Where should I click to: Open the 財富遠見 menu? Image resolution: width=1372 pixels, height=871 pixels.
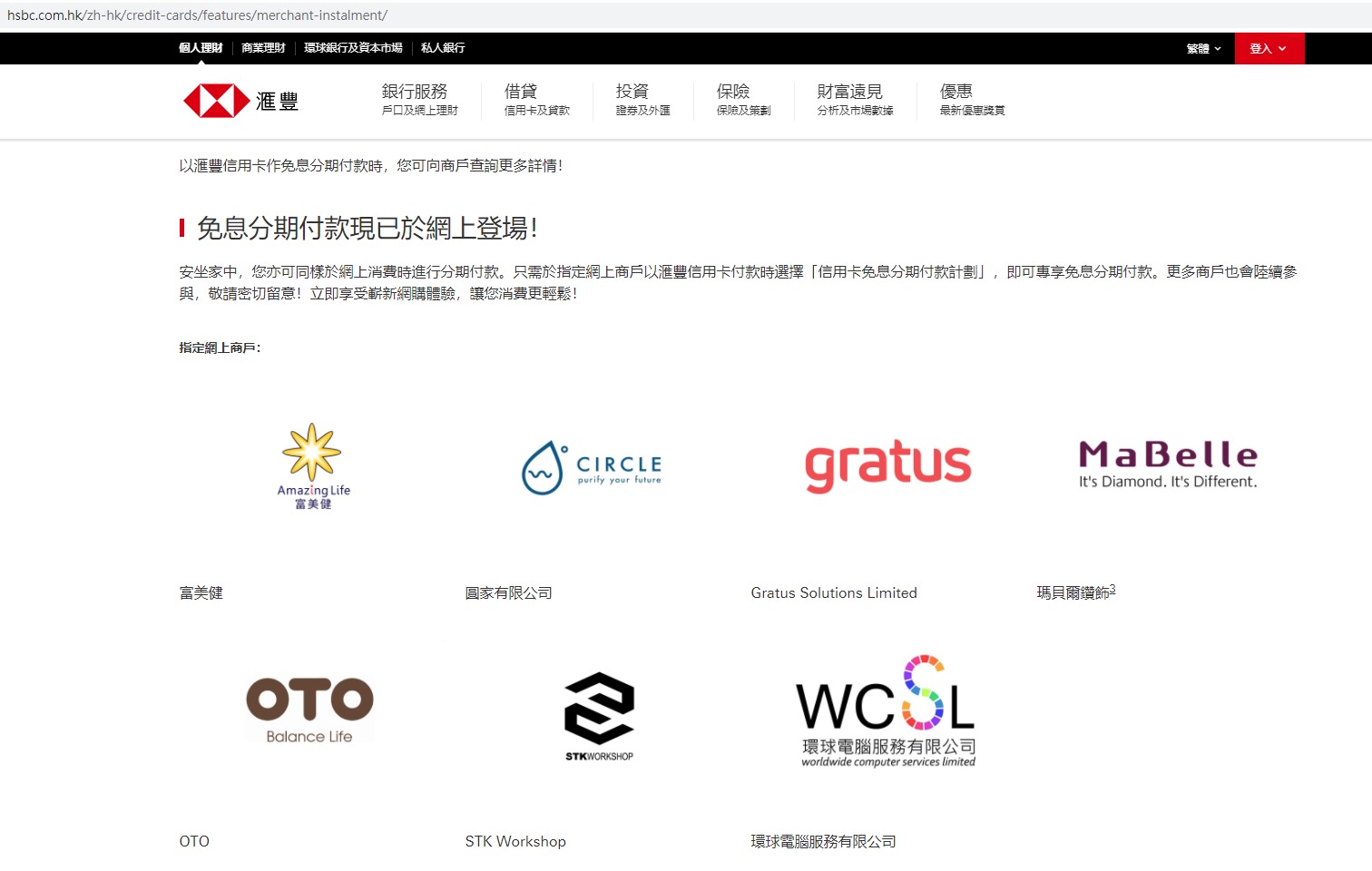pos(855,100)
